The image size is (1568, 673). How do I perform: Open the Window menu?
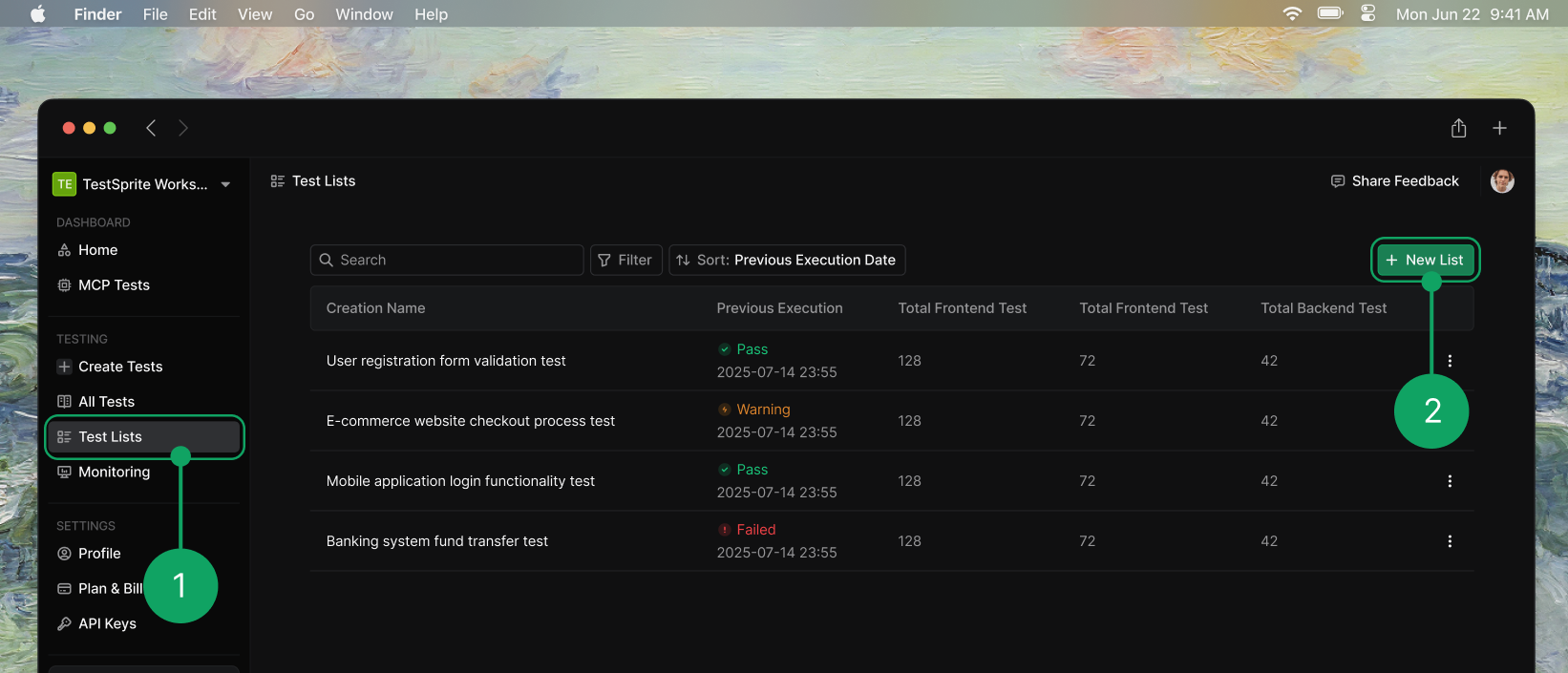364,14
